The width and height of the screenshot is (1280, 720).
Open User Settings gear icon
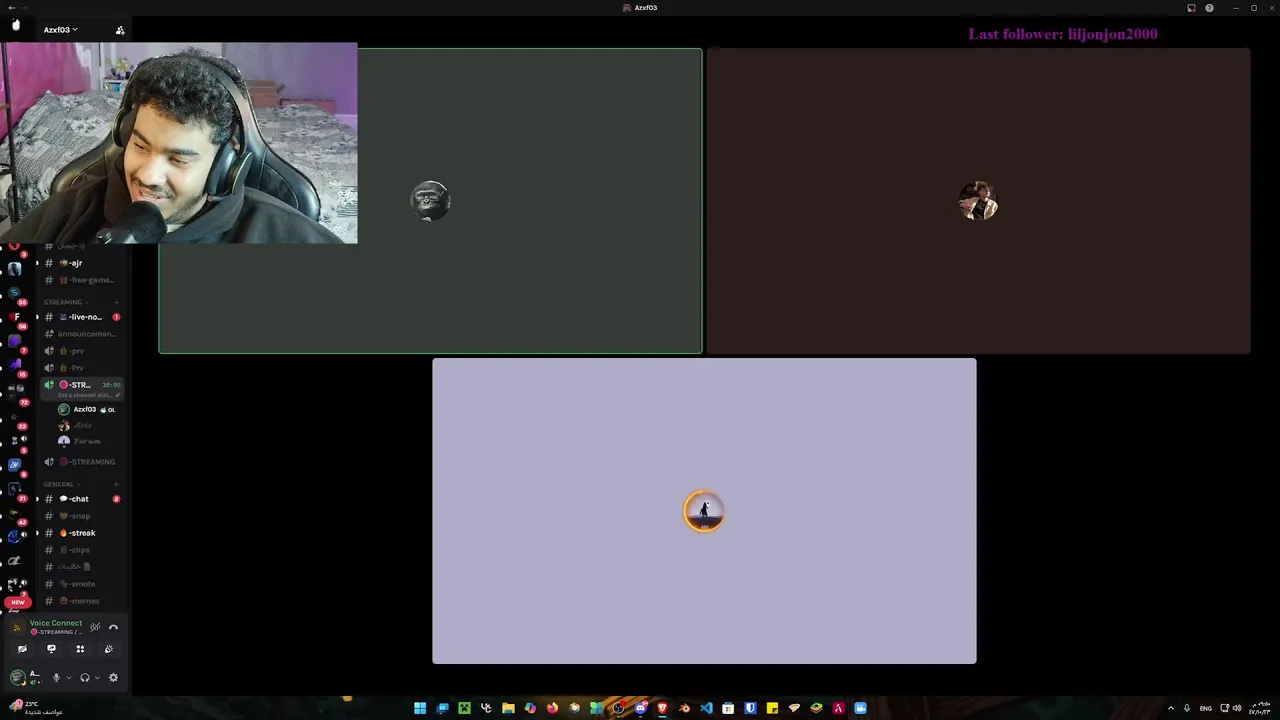[113, 678]
